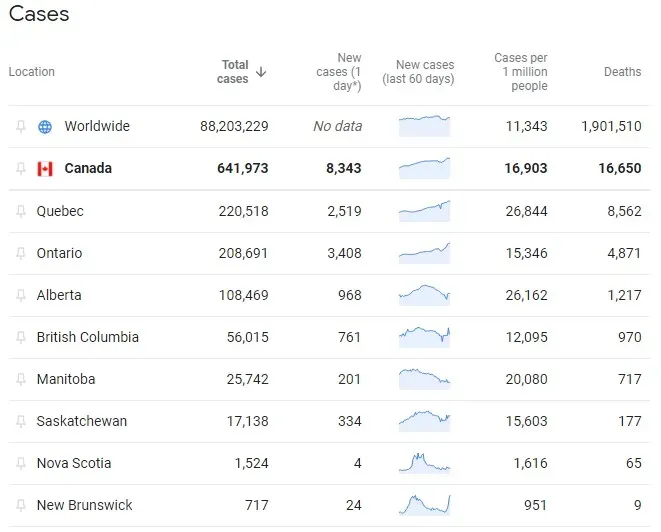
Task: Click the pin icon beside Ontario
Action: [x=20, y=253]
